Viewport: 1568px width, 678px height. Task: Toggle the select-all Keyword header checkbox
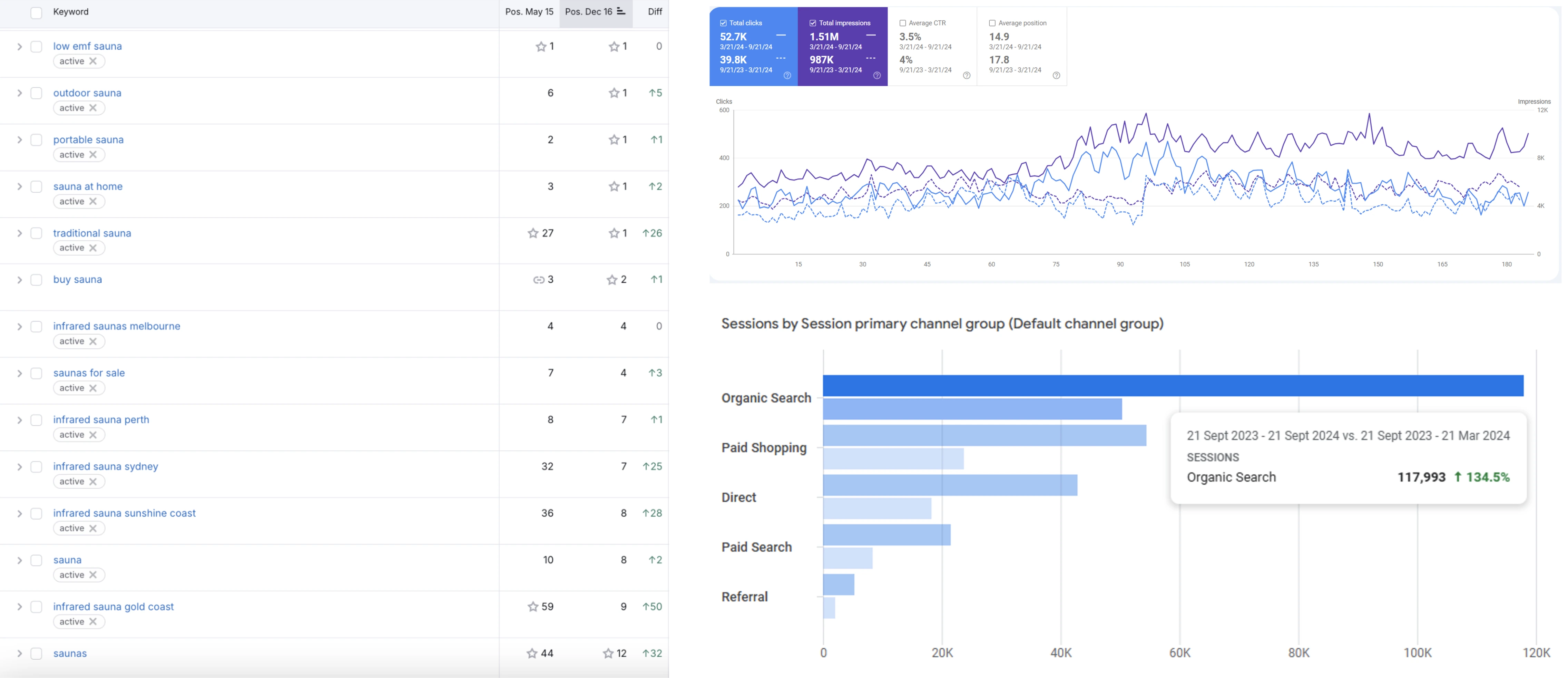[x=37, y=13]
